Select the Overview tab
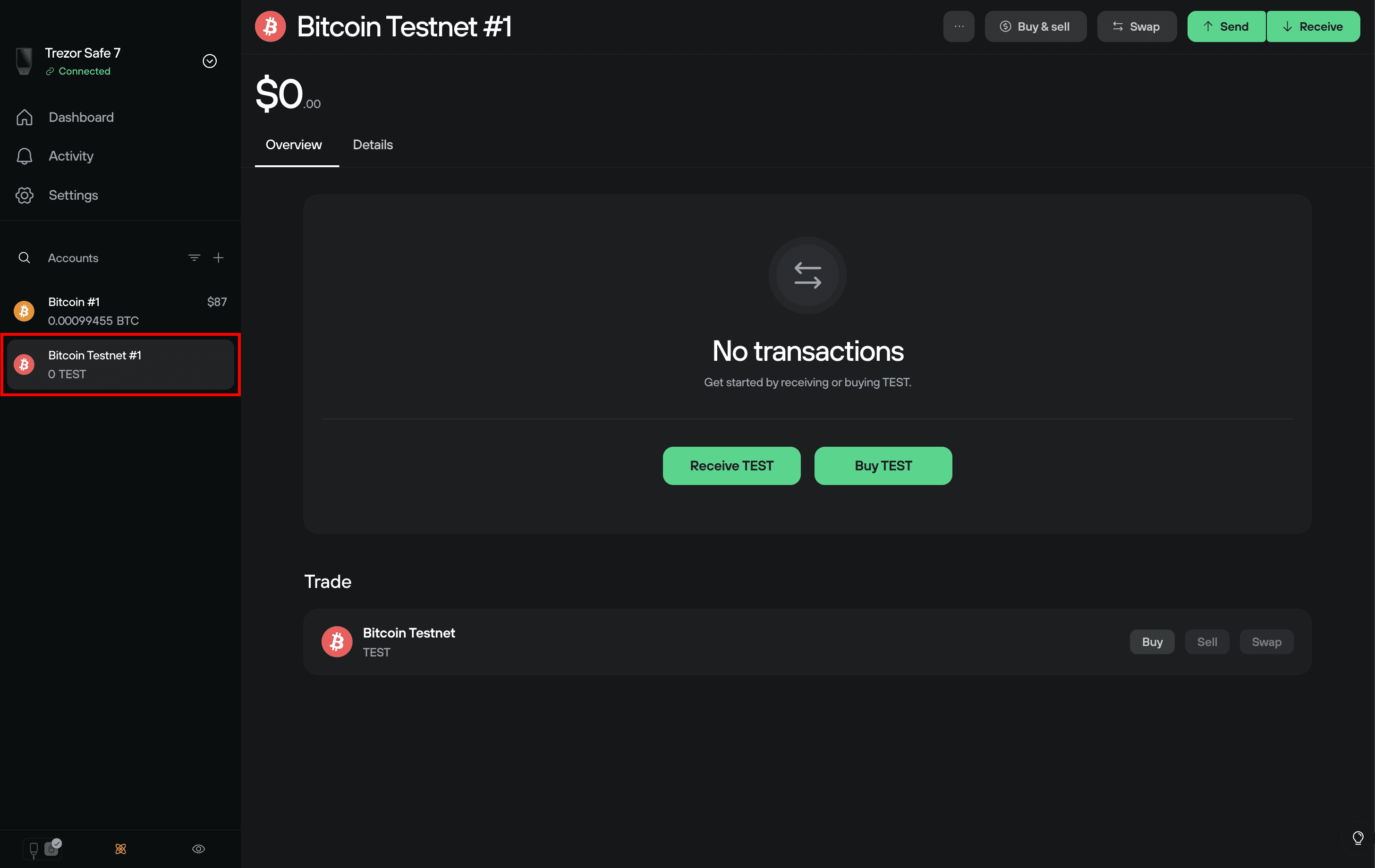Image resolution: width=1375 pixels, height=868 pixels. 294,145
